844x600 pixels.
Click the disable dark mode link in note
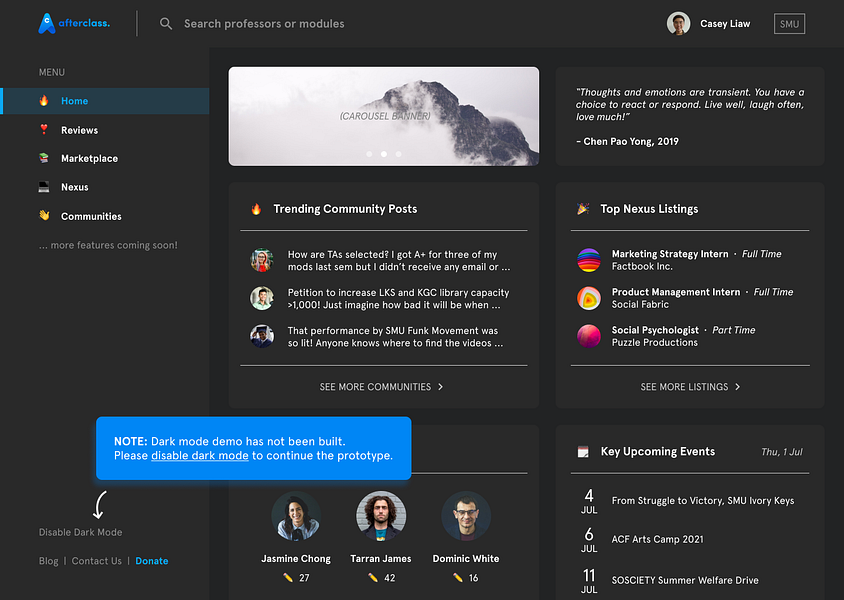pyautogui.click(x=200, y=456)
